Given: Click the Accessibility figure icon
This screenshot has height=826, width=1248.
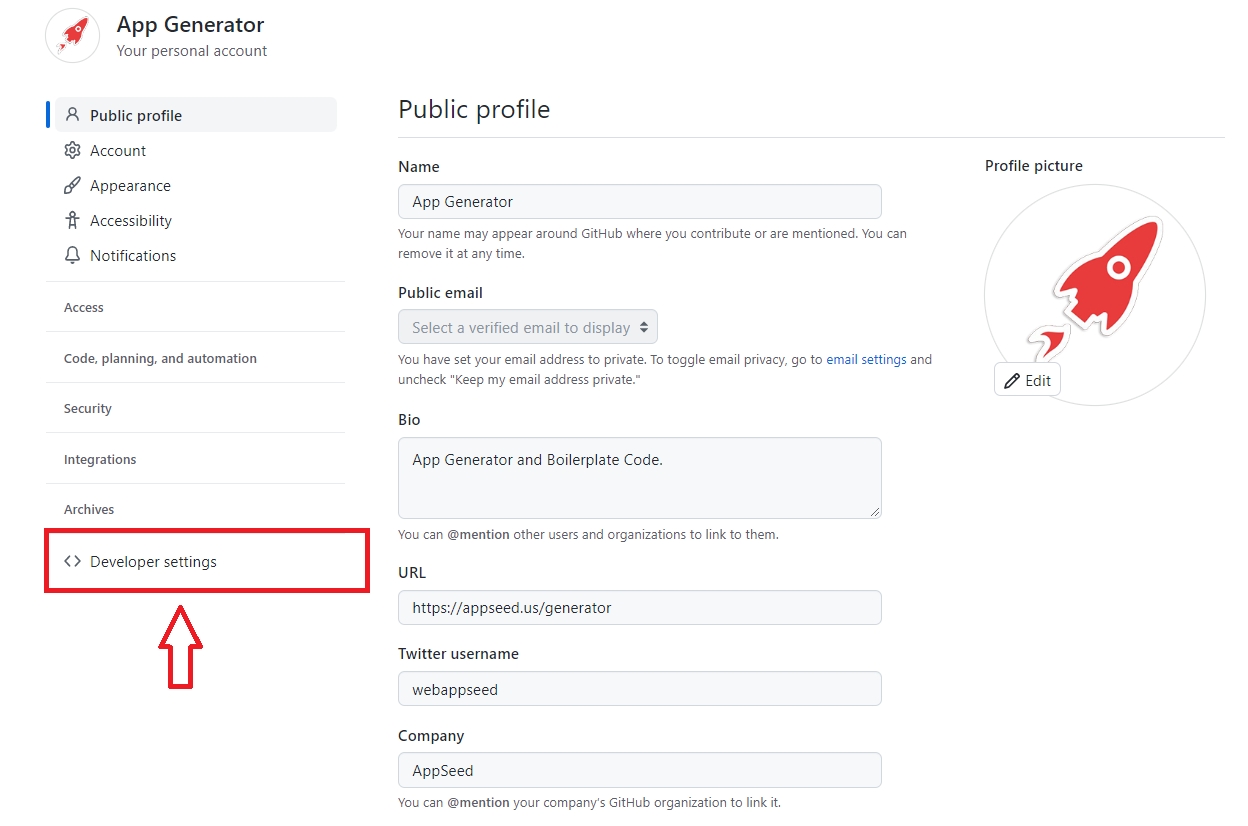Looking at the screenshot, I should pyautogui.click(x=72, y=221).
